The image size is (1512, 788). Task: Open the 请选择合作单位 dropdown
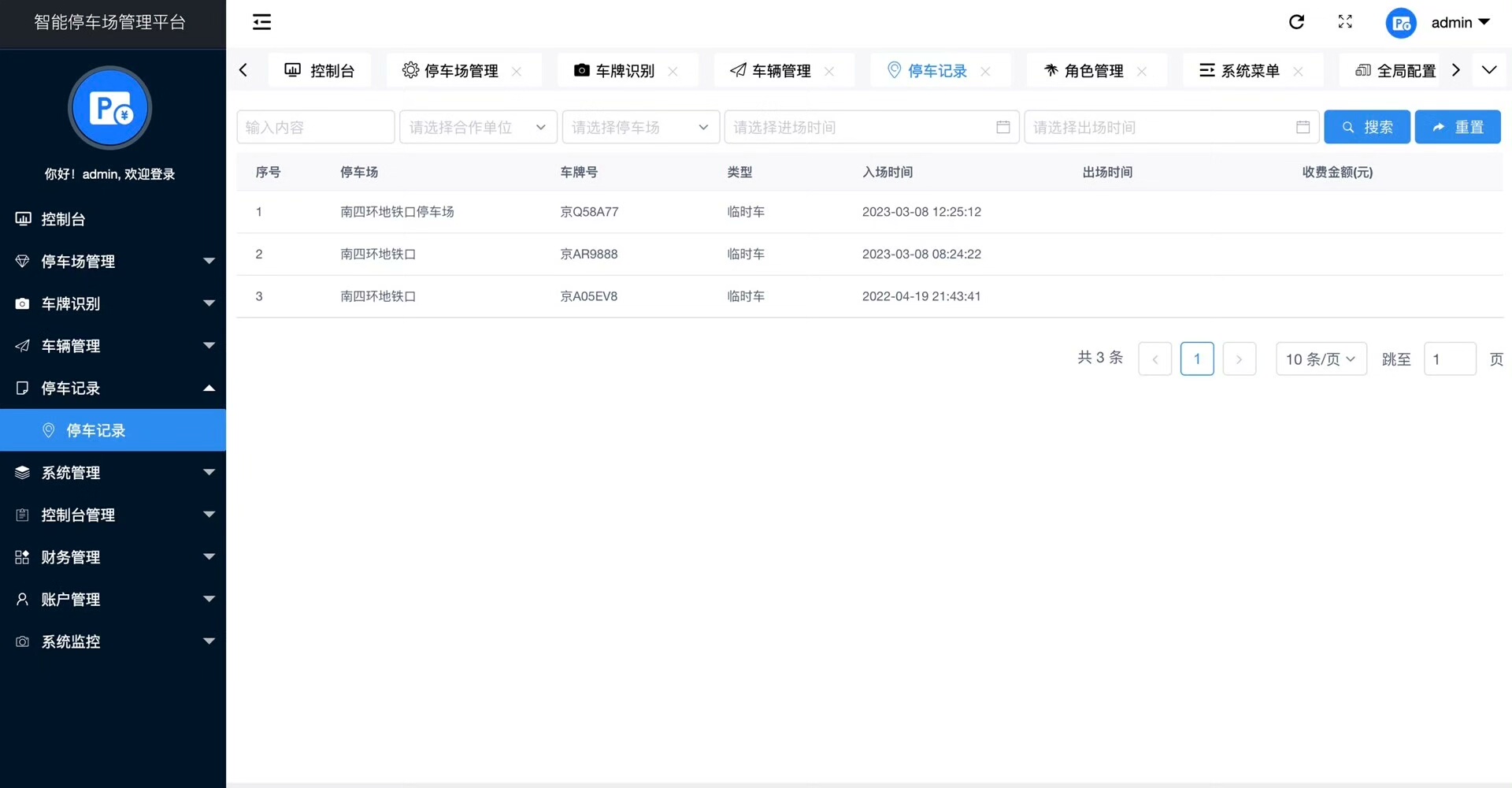click(x=478, y=127)
